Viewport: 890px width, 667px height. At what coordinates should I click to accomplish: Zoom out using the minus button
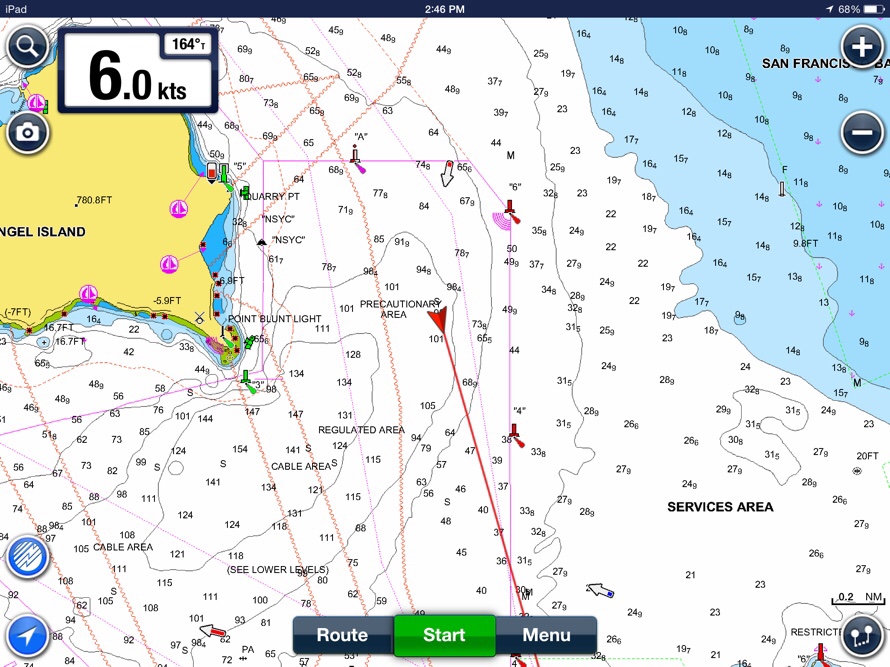[861, 132]
